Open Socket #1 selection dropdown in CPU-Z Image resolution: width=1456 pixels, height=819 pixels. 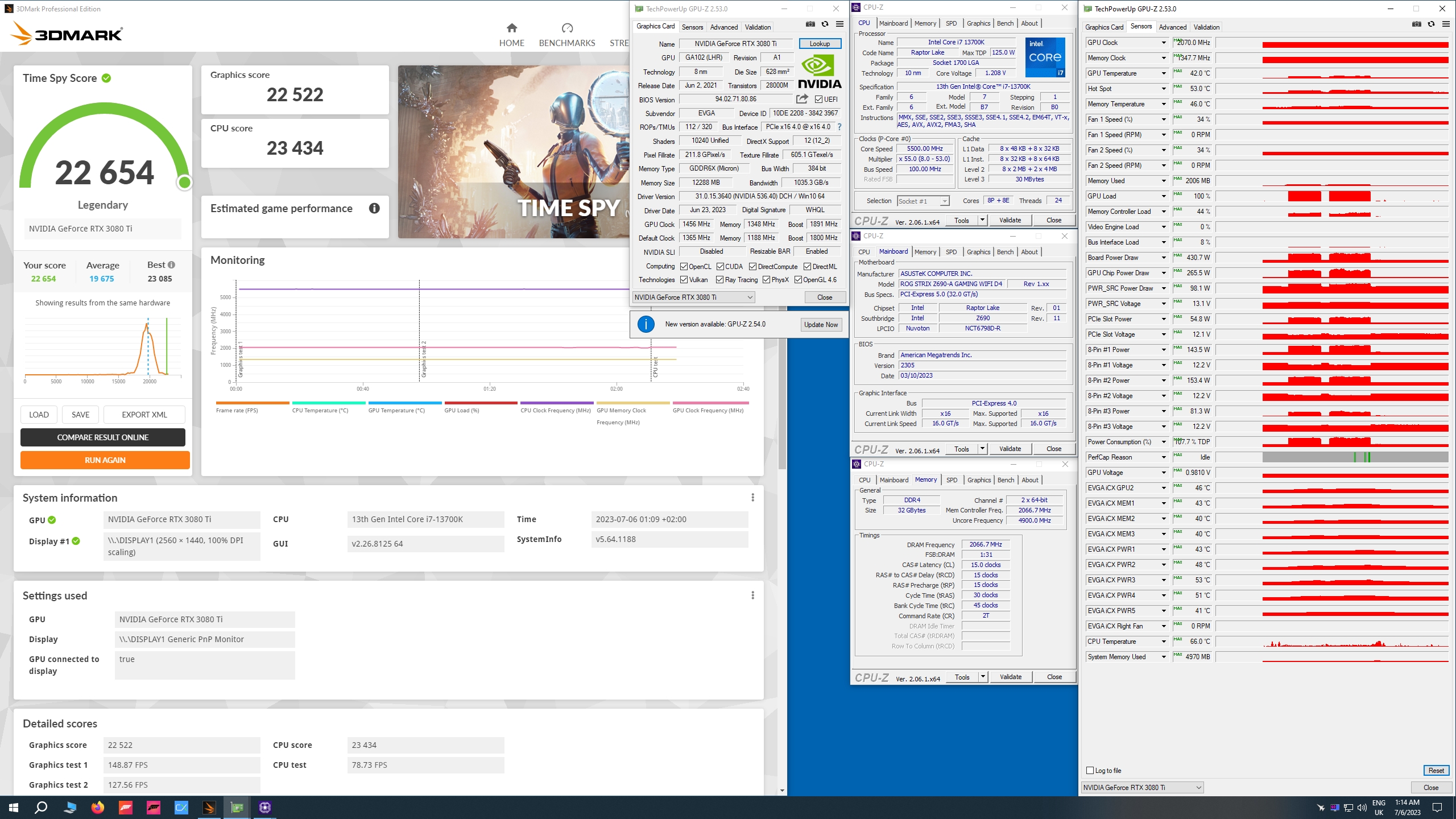(x=923, y=201)
